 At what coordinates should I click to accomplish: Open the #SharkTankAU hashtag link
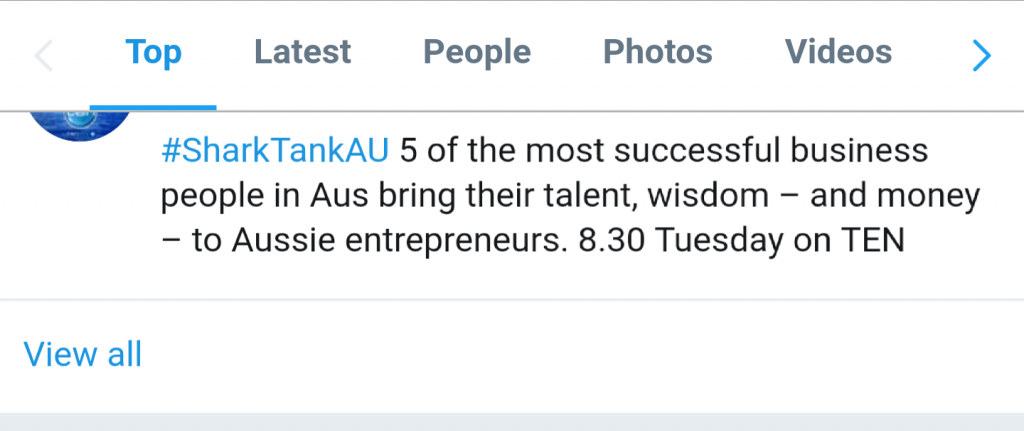[275, 152]
